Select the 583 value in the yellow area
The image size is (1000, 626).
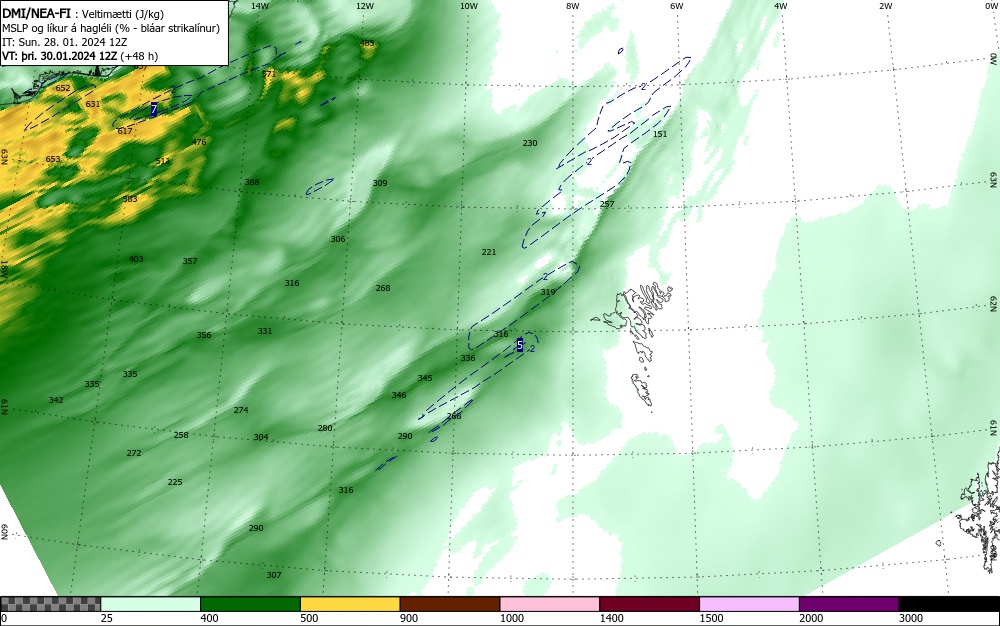click(x=129, y=199)
